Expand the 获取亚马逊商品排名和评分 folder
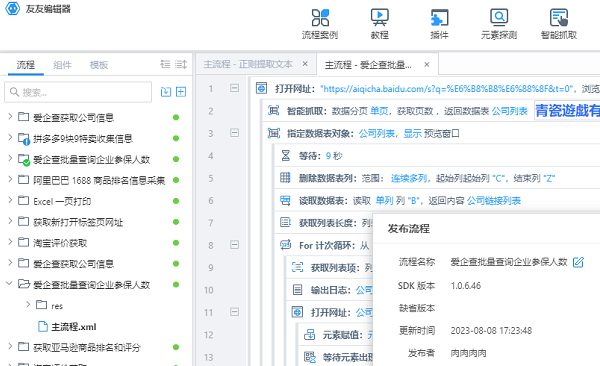The image size is (600, 366). click(10, 346)
